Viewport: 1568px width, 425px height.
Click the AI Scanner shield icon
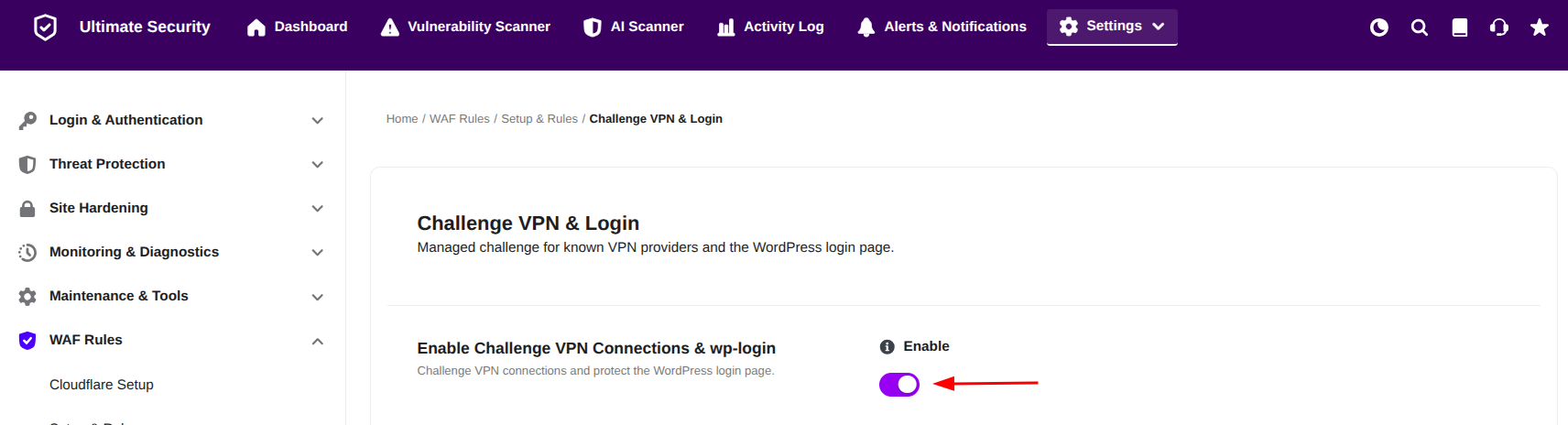593,27
